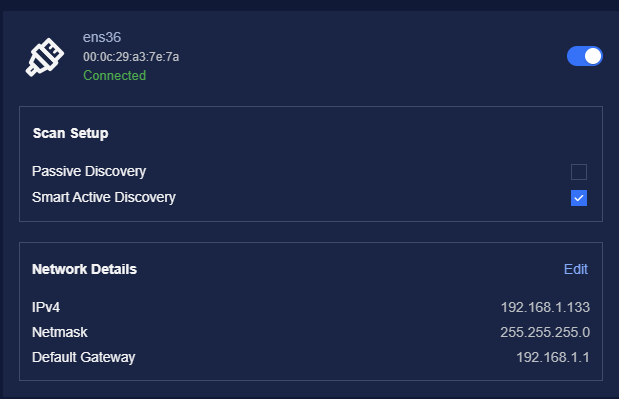Select the netmask value 255.255.255.0
The width and height of the screenshot is (619, 399).
(x=545, y=332)
